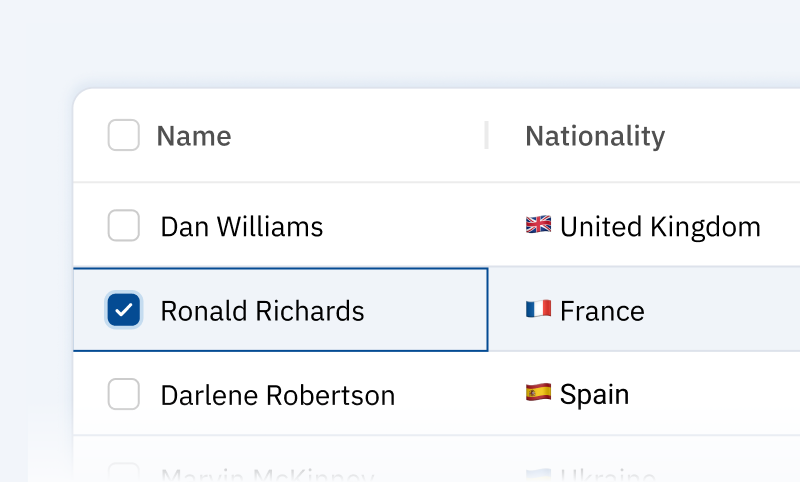This screenshot has height=482, width=800.
Task: Uncheck the Ronald Richards row checkbox
Action: click(x=124, y=310)
